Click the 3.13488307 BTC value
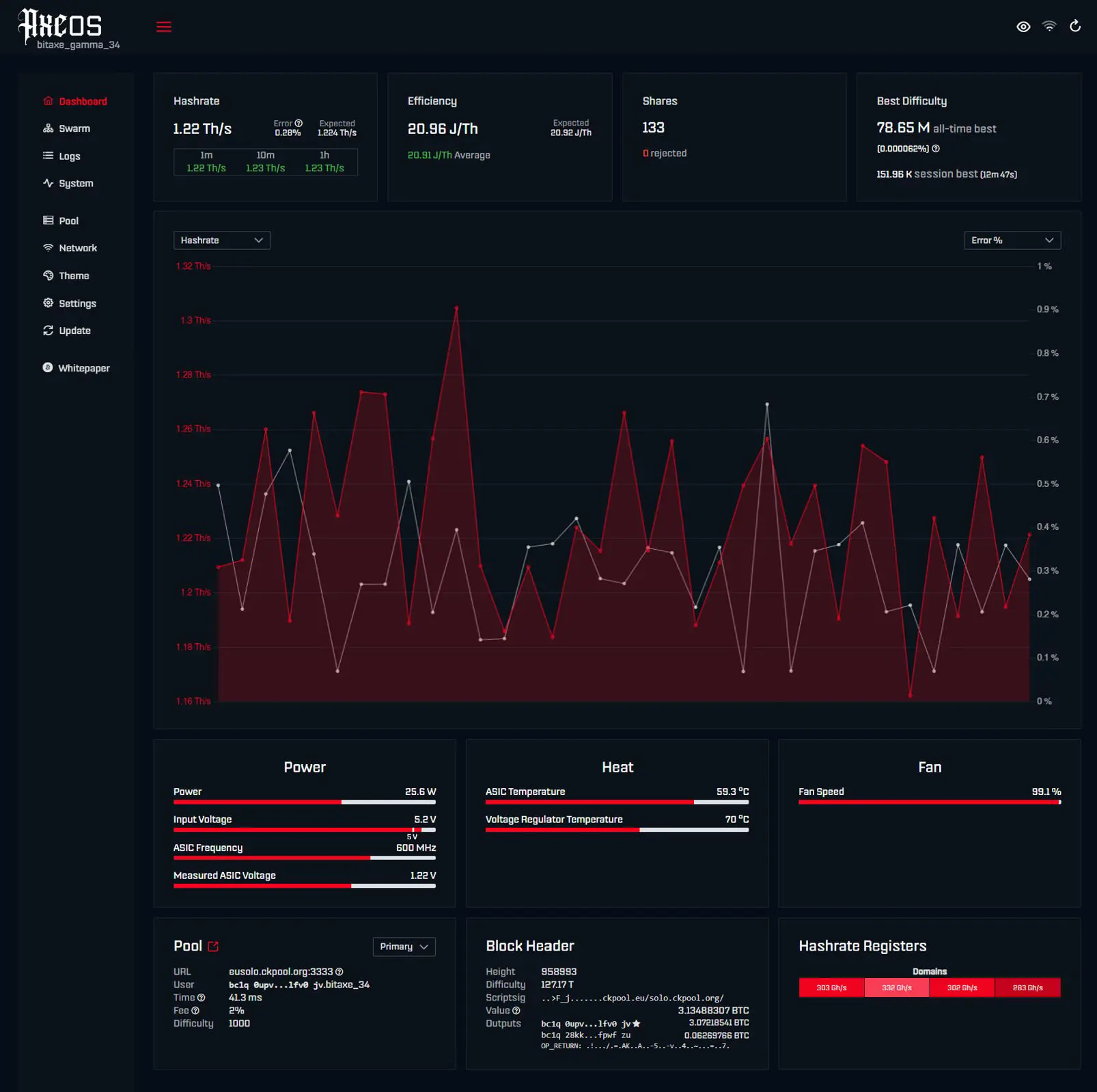Viewport: 1097px width, 1092px height. (713, 1011)
